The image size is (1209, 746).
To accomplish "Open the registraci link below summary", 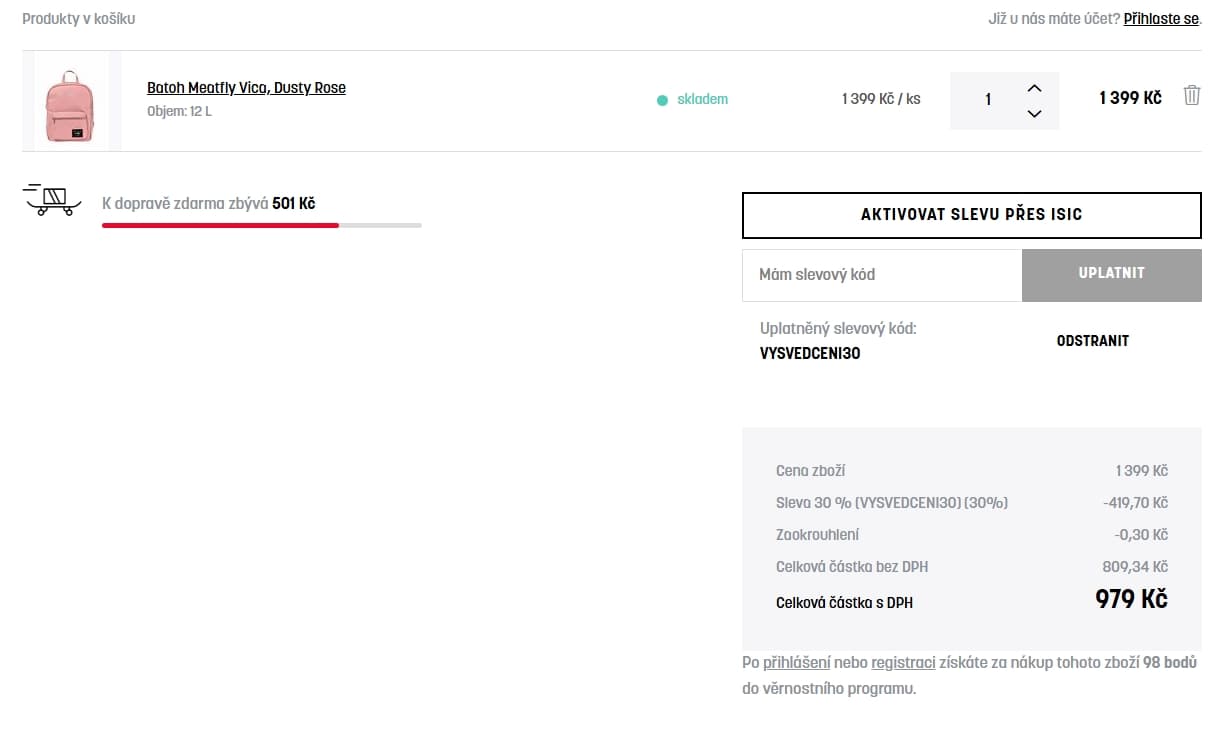I will [903, 662].
